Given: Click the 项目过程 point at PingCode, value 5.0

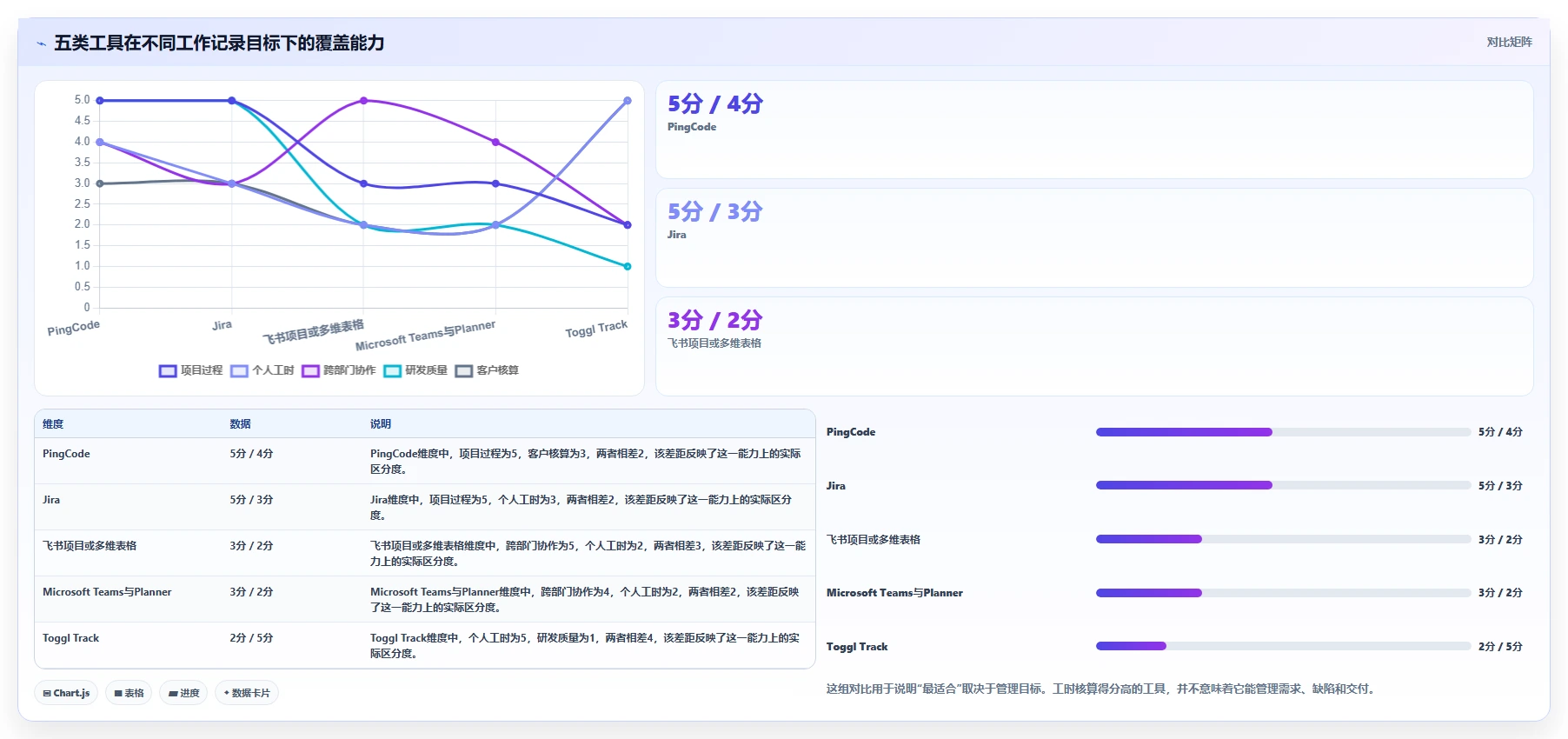Looking at the screenshot, I should [100, 101].
